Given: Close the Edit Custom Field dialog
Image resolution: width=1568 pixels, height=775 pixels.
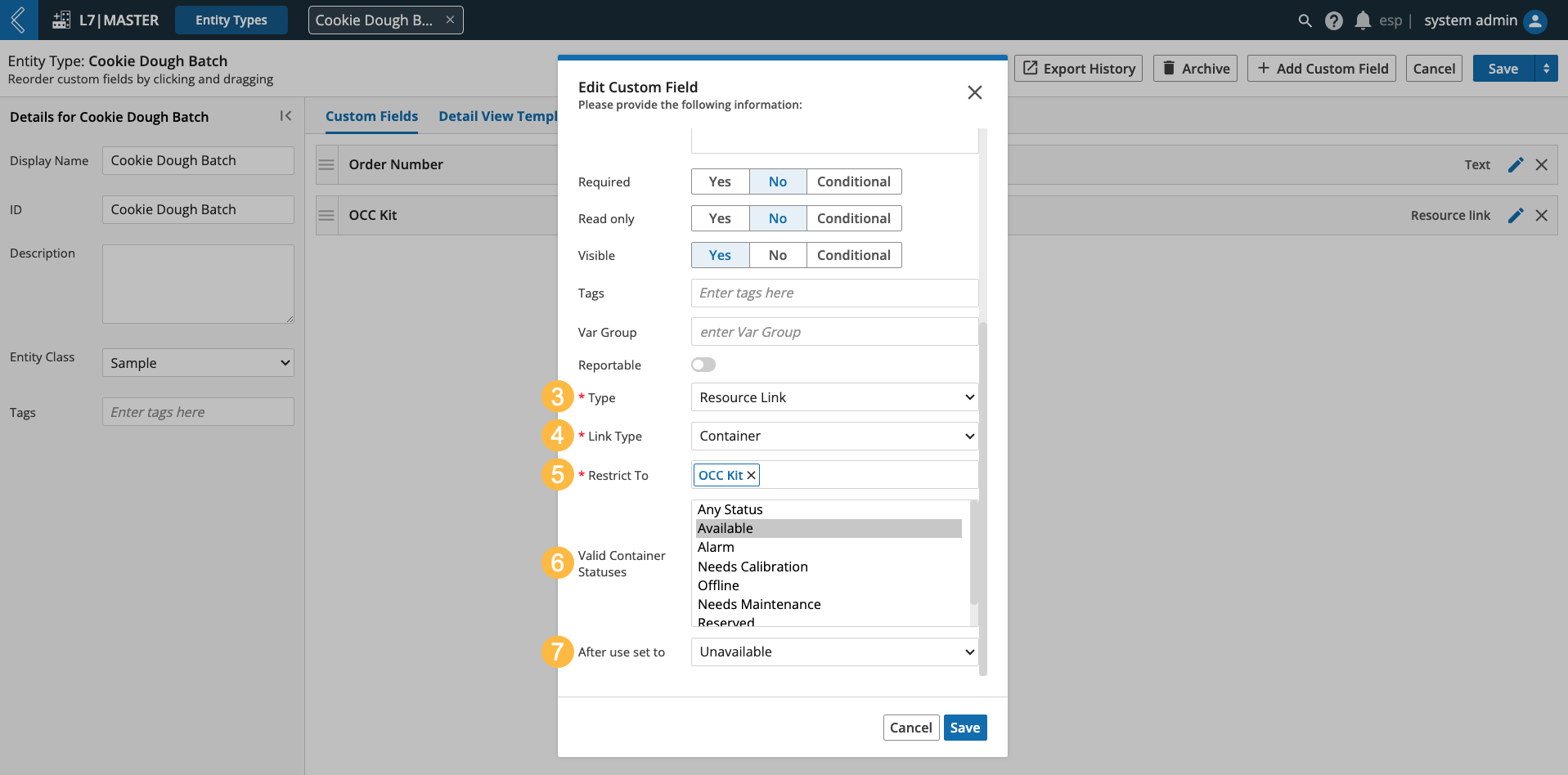Looking at the screenshot, I should [975, 92].
